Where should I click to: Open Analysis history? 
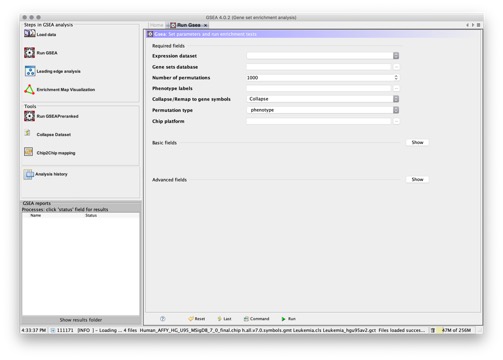click(x=45, y=174)
